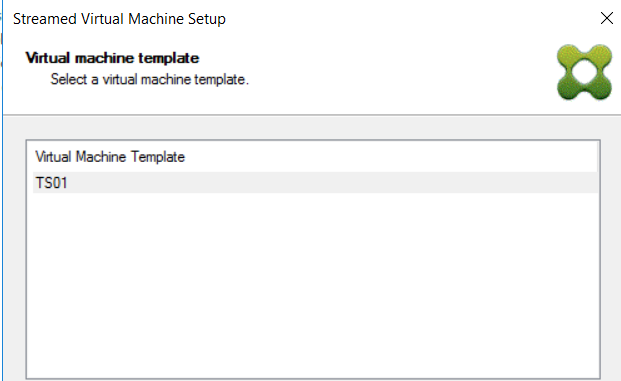621x381 pixels.
Task: Click the TS01 text label
Action: pos(51,183)
